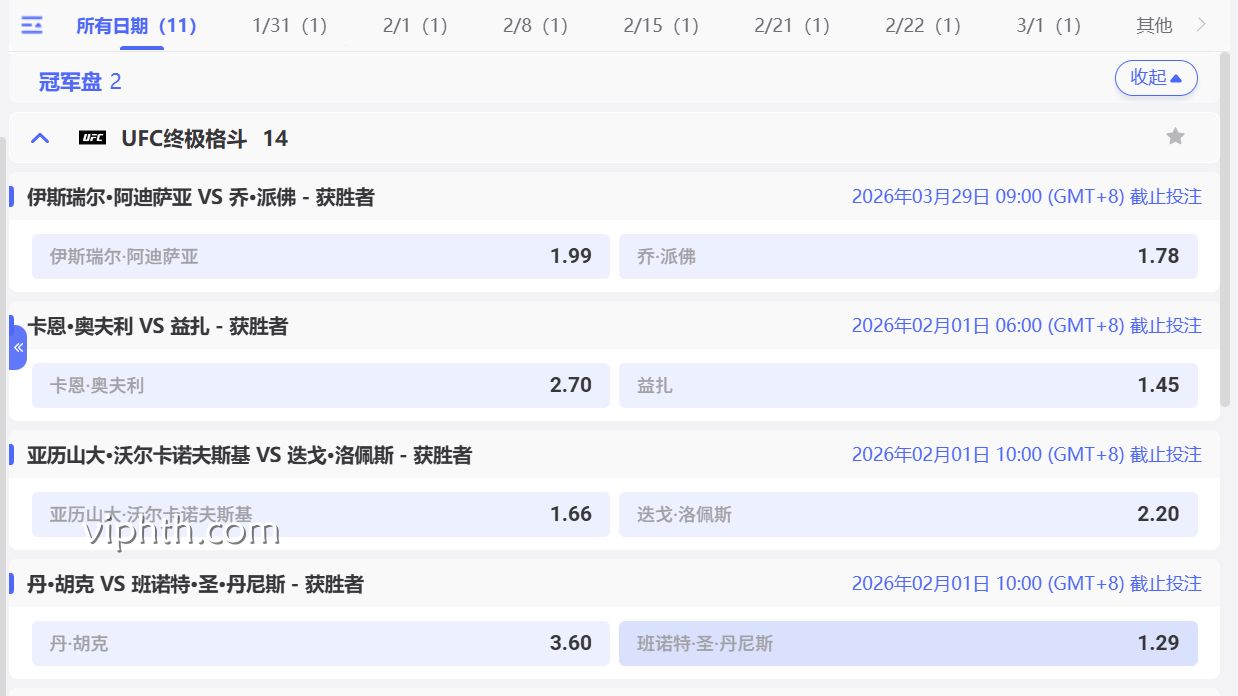Screen dimensions: 1238x696
Task: Select the 2/15 date tab
Action: [660, 25]
